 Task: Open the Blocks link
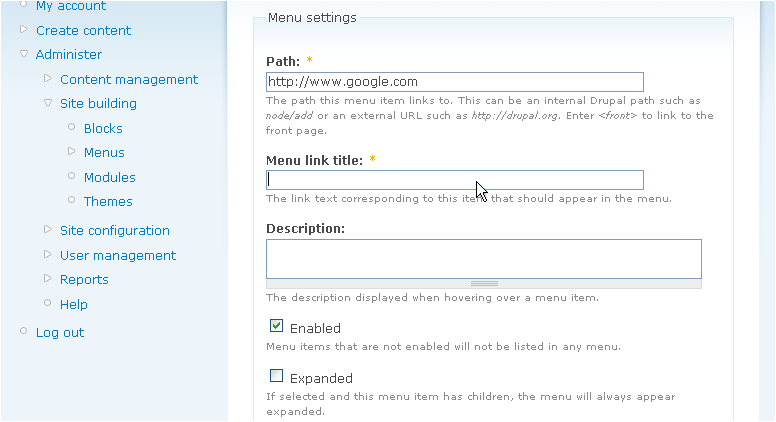pyautogui.click(x=103, y=129)
